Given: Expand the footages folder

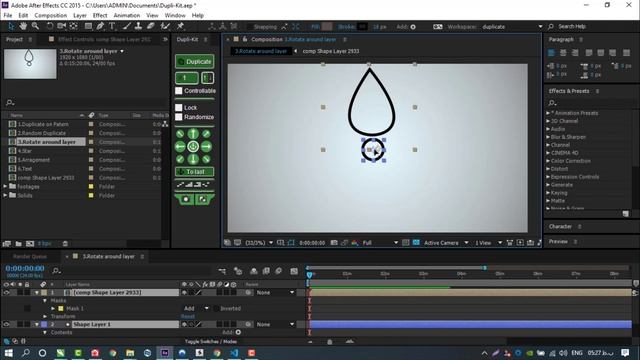Looking at the screenshot, I should [5, 187].
